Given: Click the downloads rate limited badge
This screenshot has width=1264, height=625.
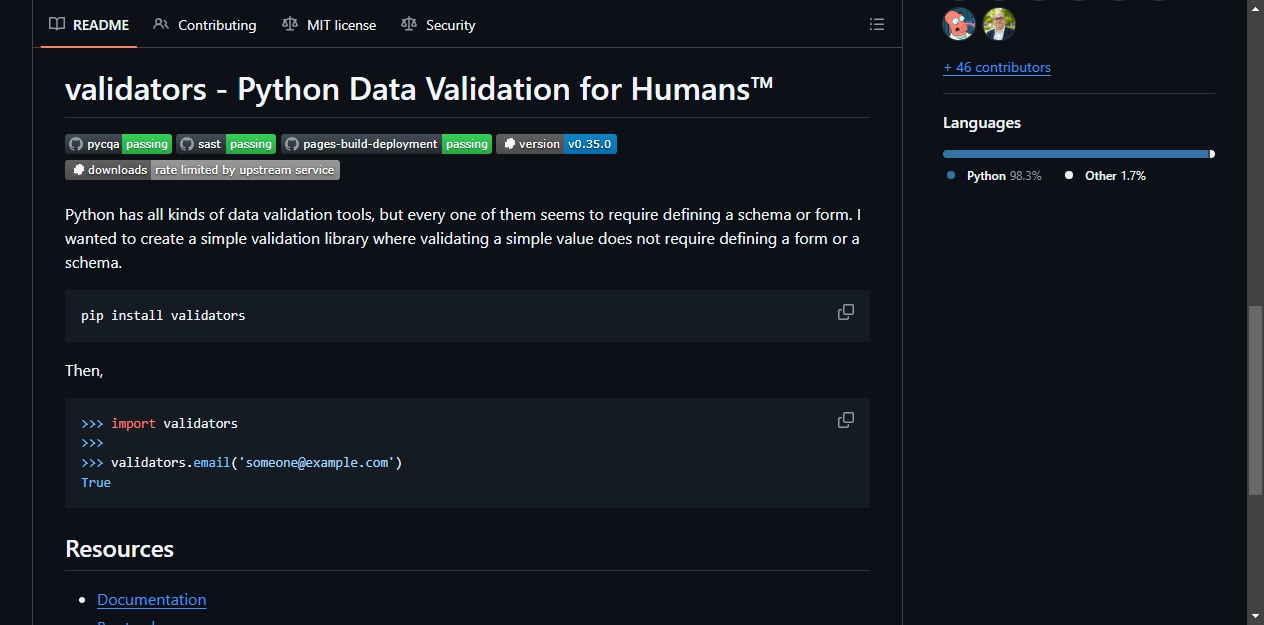Looking at the screenshot, I should 202,170.
